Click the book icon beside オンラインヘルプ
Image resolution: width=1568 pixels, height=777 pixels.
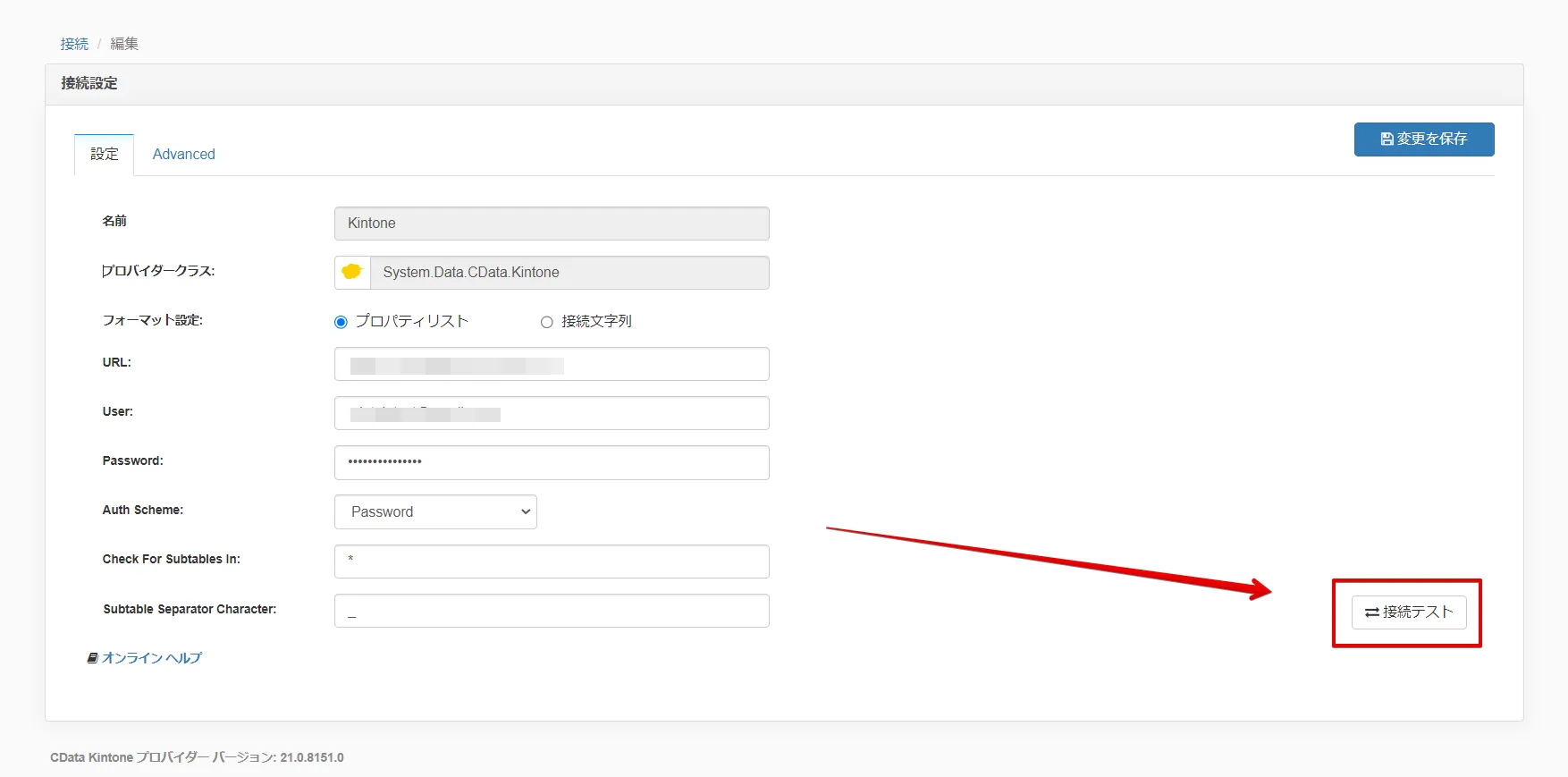coord(92,658)
